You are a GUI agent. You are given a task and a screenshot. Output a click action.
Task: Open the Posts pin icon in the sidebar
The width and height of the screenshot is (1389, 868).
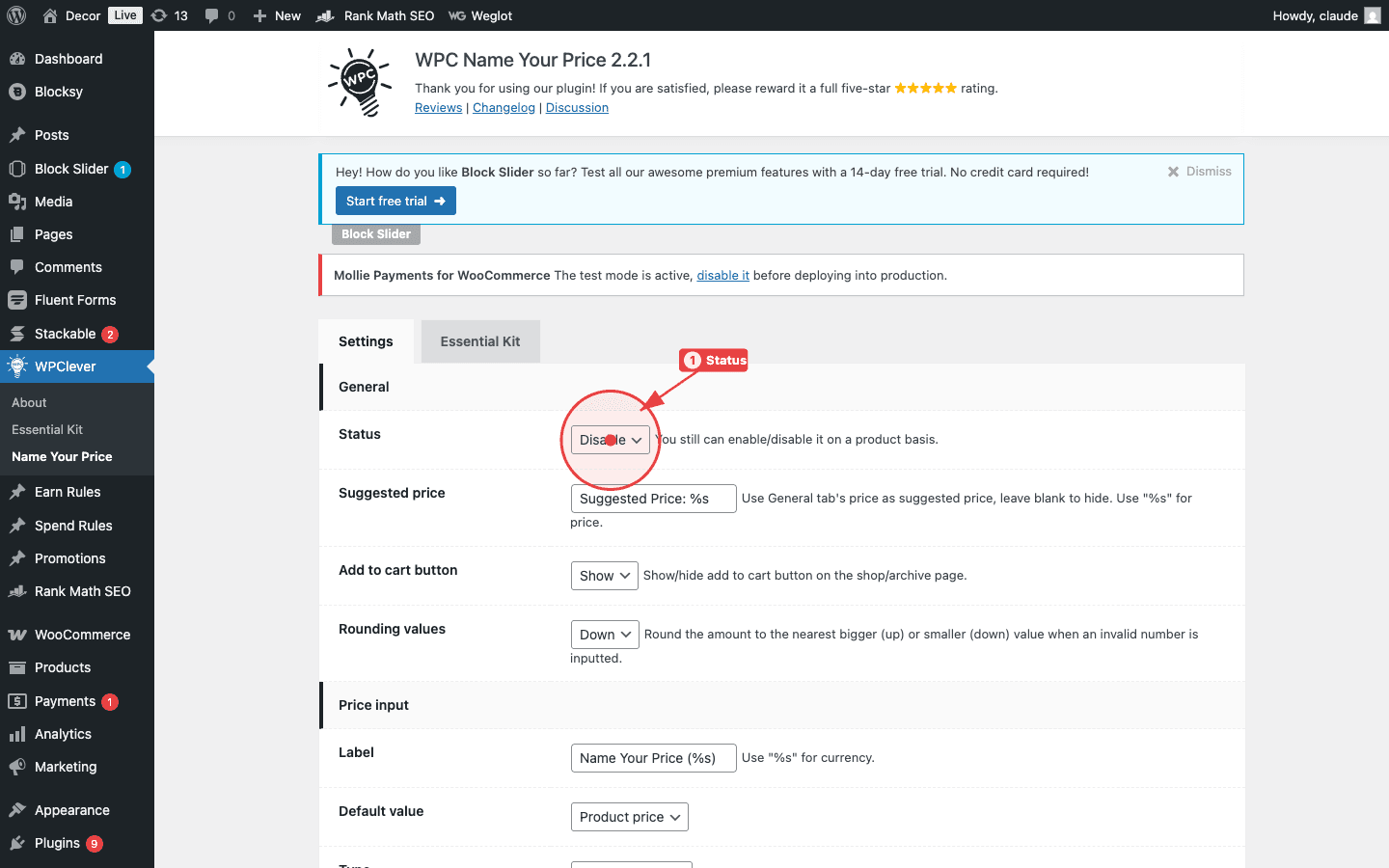coord(17,135)
